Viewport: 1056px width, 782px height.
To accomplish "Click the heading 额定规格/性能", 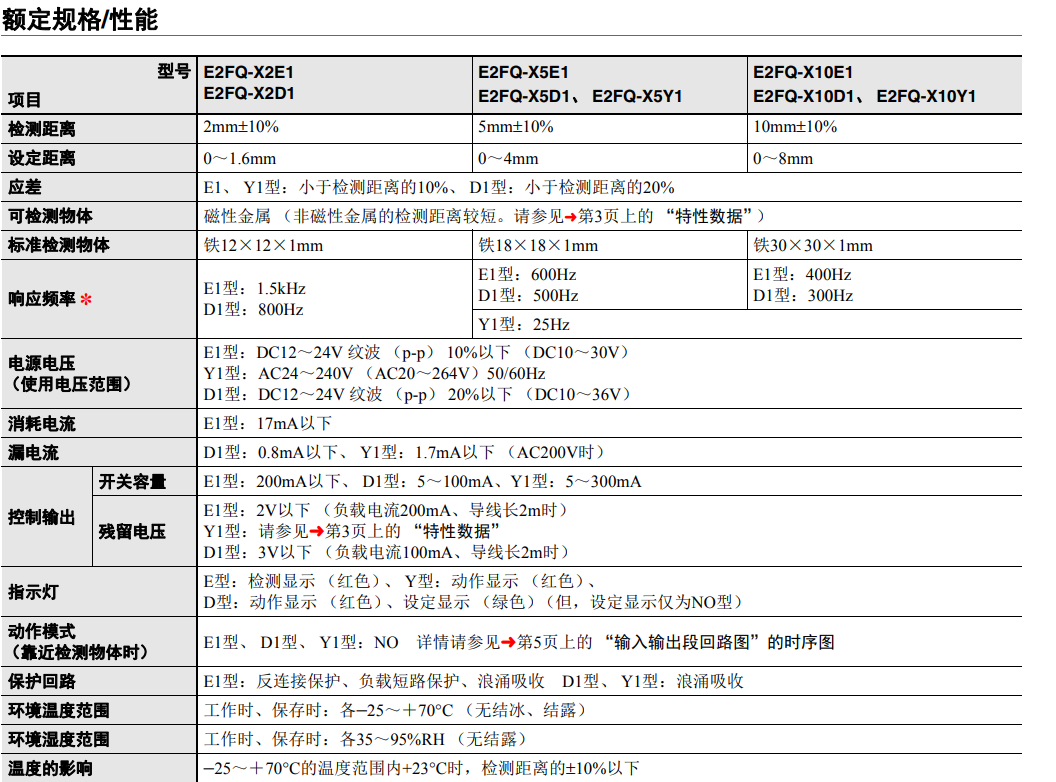I will point(79,19).
